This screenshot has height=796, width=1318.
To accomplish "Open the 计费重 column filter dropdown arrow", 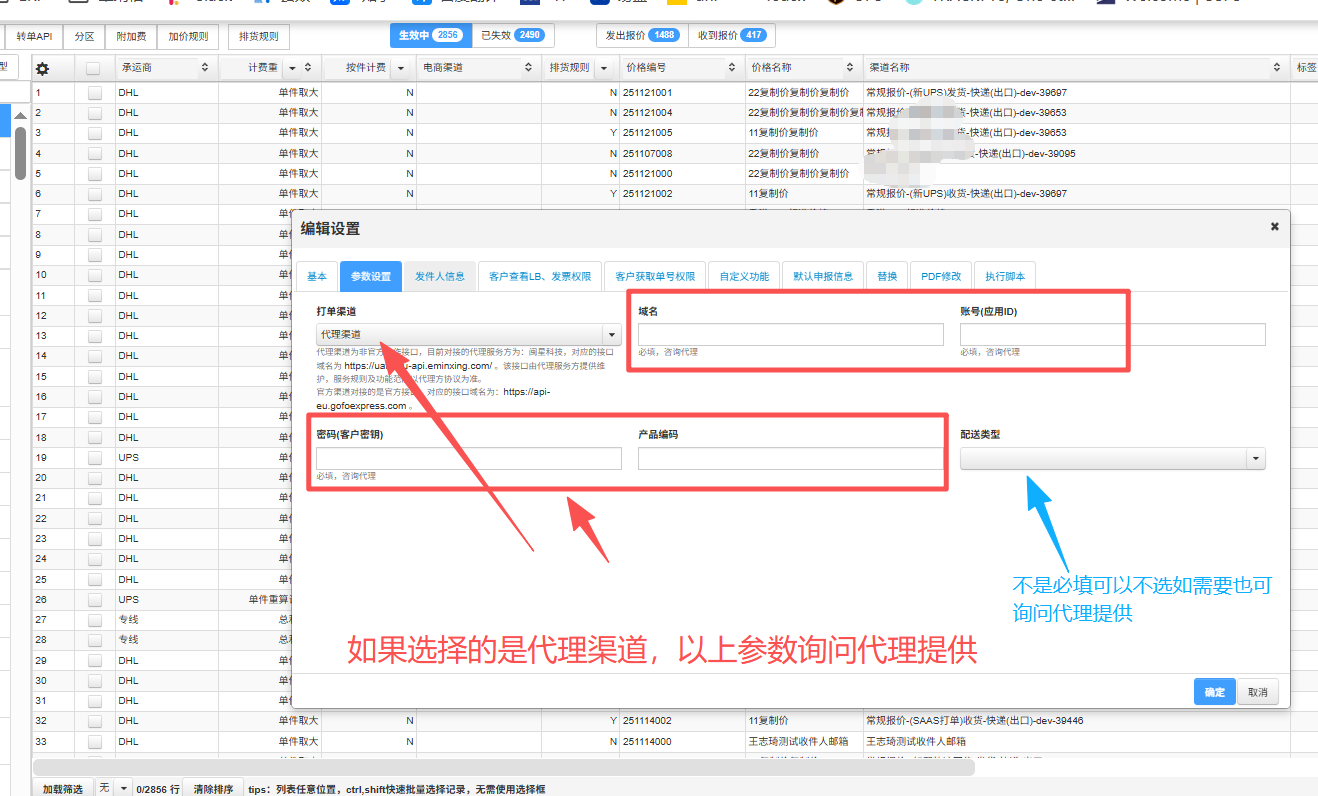I will tap(293, 68).
